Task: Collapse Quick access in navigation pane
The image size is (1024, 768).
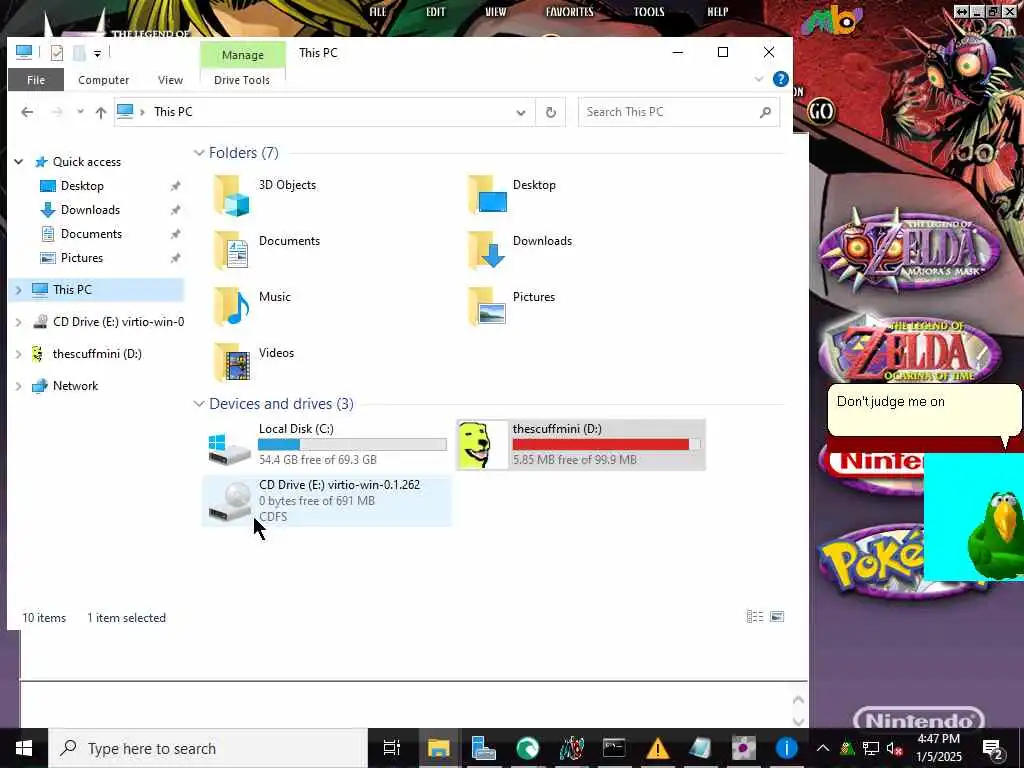Action: point(19,162)
